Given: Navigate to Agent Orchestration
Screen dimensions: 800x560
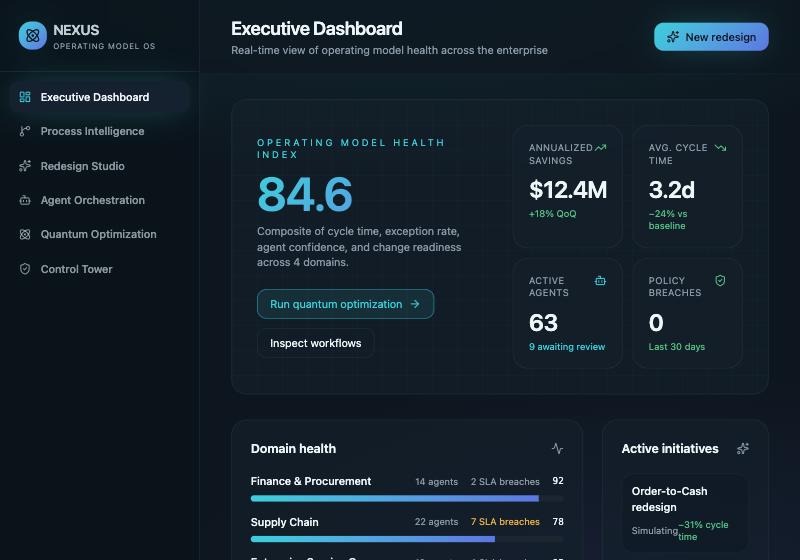Looking at the screenshot, I should pyautogui.click(x=99, y=200).
